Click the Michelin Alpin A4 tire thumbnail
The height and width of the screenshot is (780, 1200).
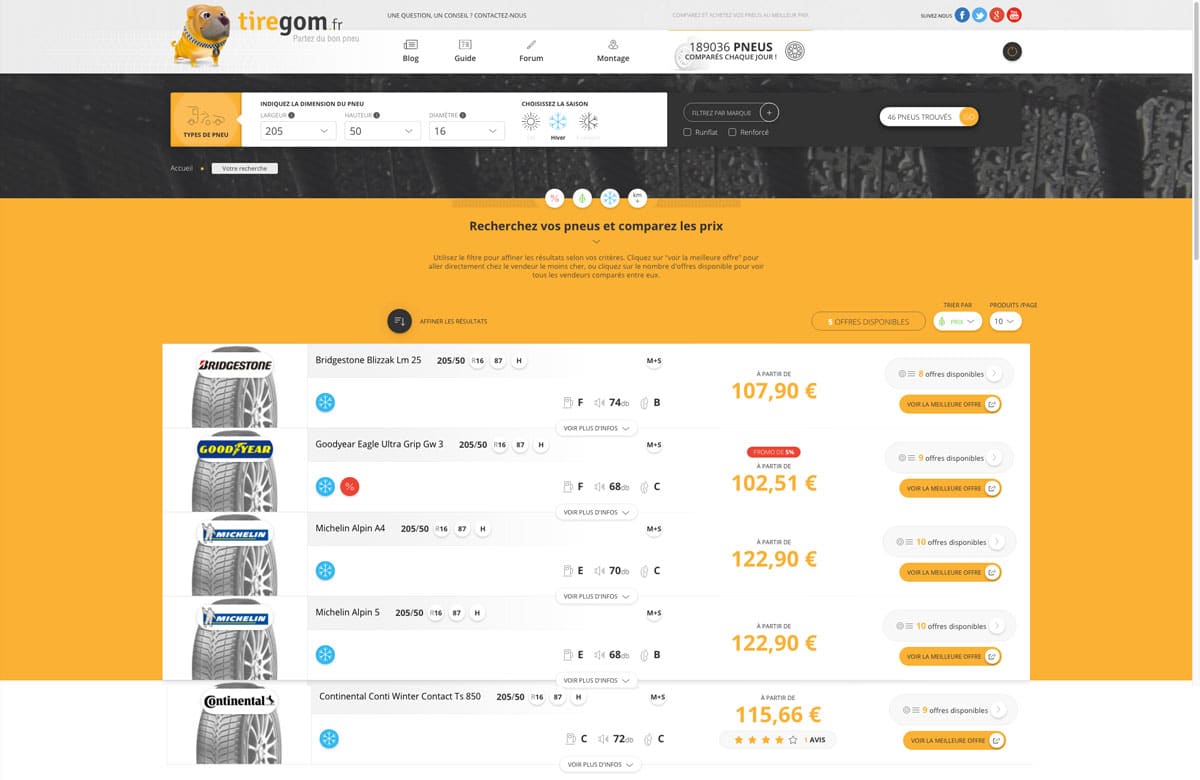[235, 554]
